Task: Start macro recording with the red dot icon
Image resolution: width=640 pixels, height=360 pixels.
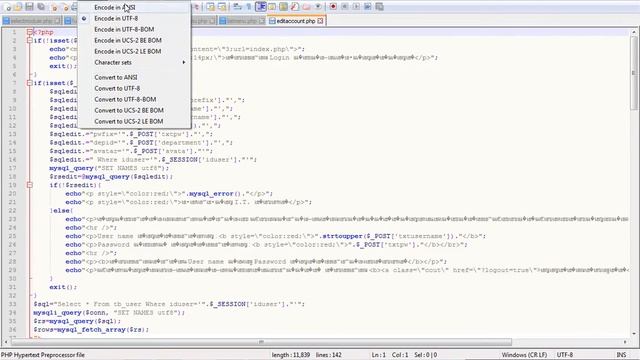Action: pos(333,7)
